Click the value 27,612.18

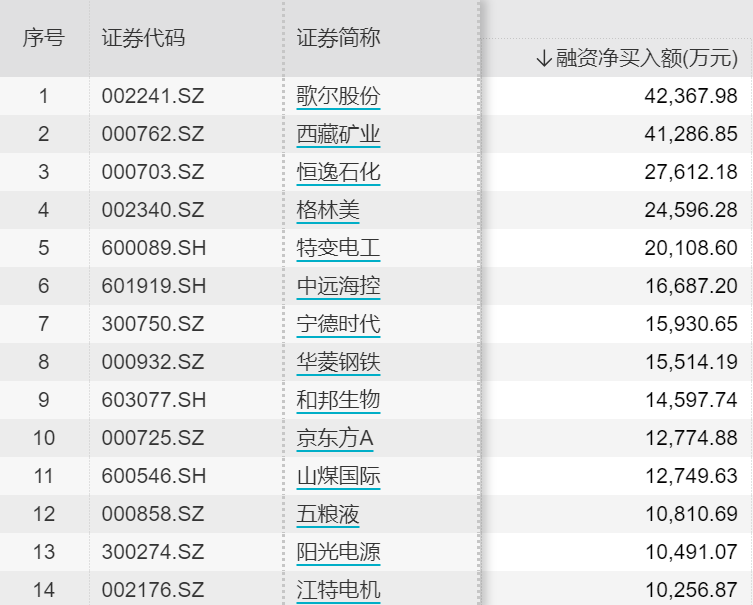tap(691, 172)
